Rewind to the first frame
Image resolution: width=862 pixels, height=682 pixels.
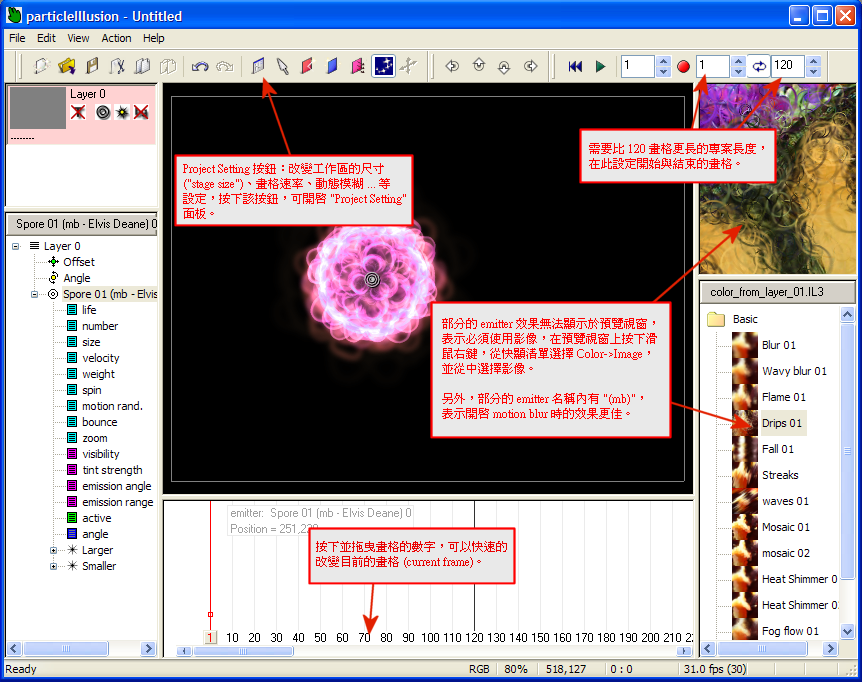(x=575, y=66)
